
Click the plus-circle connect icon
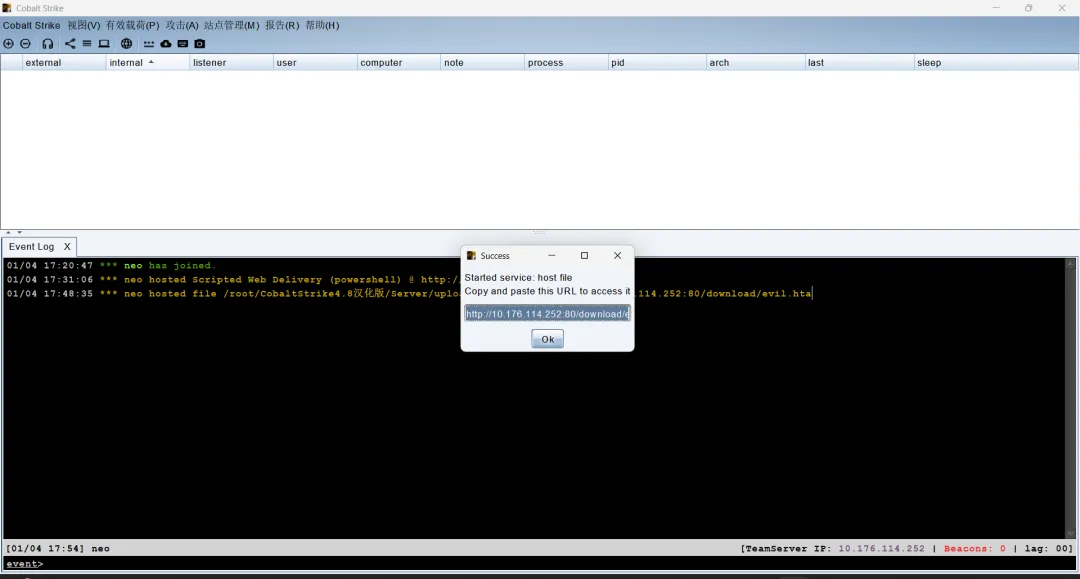tap(8, 43)
